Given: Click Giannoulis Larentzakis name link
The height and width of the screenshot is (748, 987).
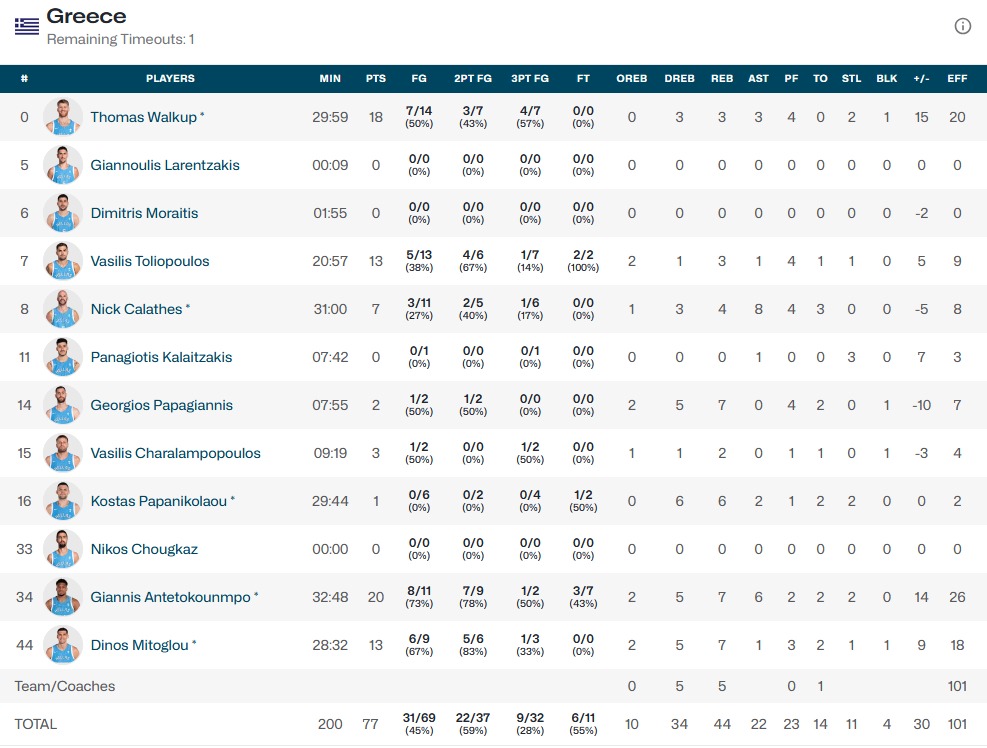Looking at the screenshot, I should (x=165, y=165).
